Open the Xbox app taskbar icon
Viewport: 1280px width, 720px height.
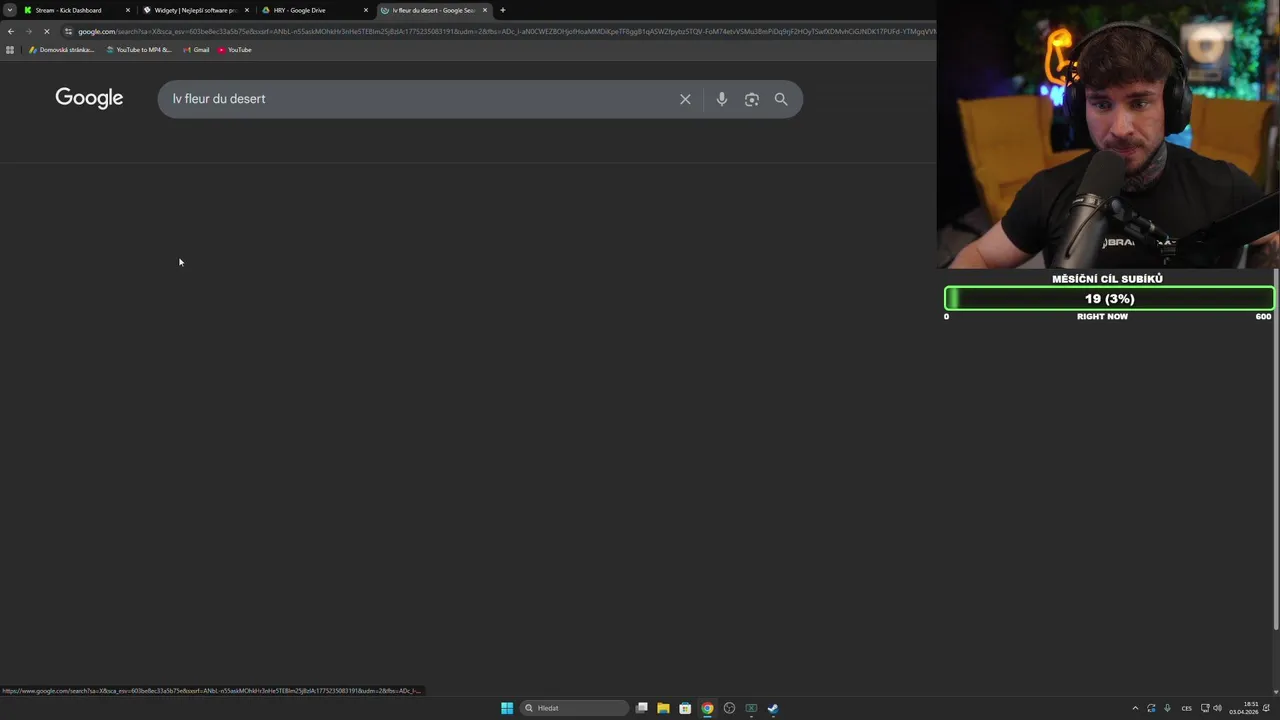tap(751, 708)
